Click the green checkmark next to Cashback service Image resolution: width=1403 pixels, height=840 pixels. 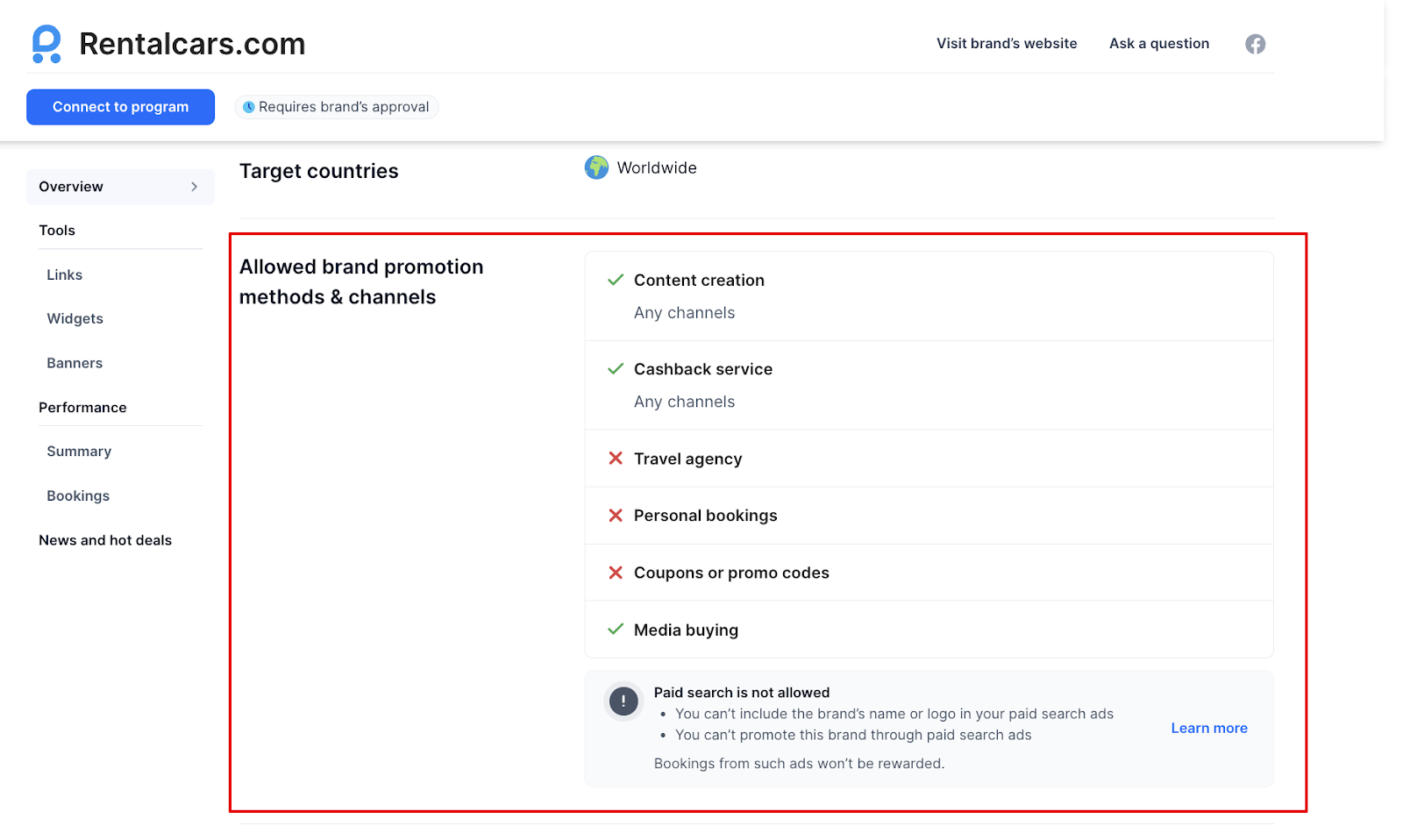point(616,369)
